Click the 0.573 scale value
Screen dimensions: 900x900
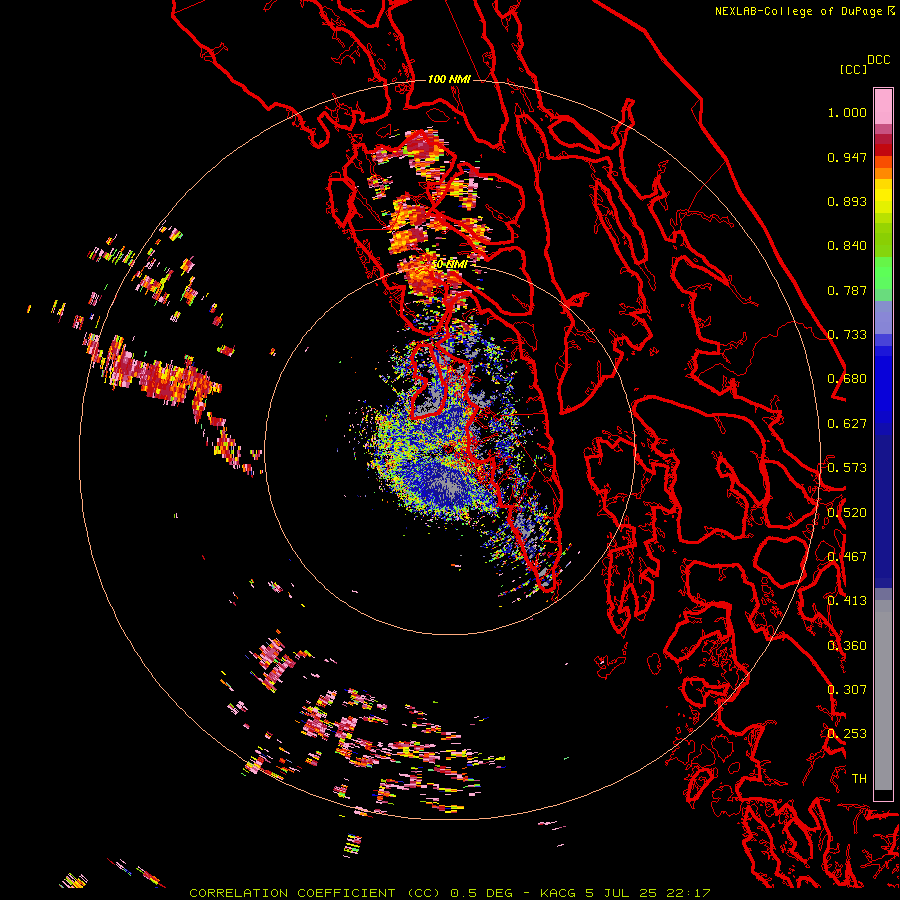pos(847,468)
